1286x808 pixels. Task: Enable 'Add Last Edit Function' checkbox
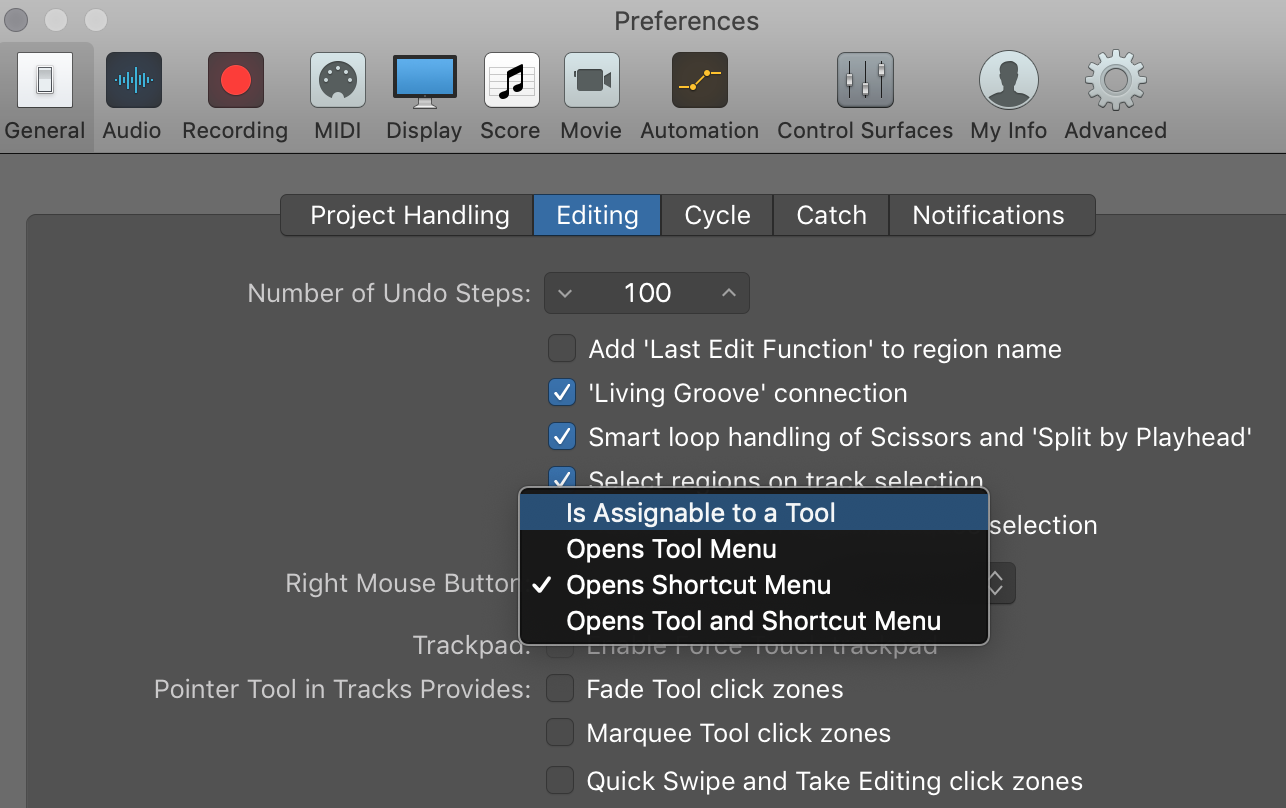[562, 349]
